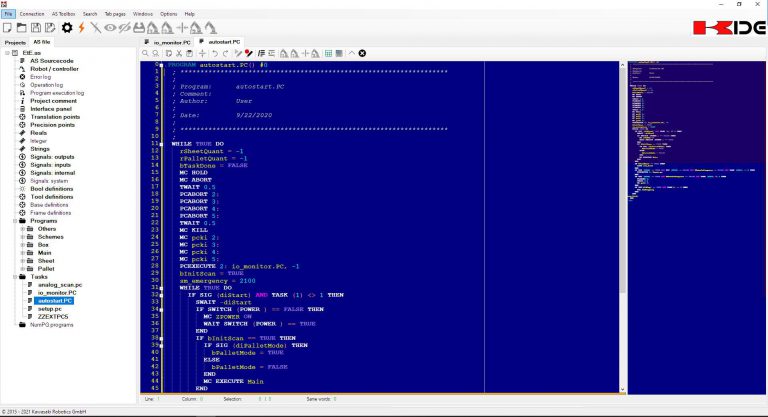Switch to the Projects panel tab
This screenshot has width=768, height=417.
coord(15,43)
